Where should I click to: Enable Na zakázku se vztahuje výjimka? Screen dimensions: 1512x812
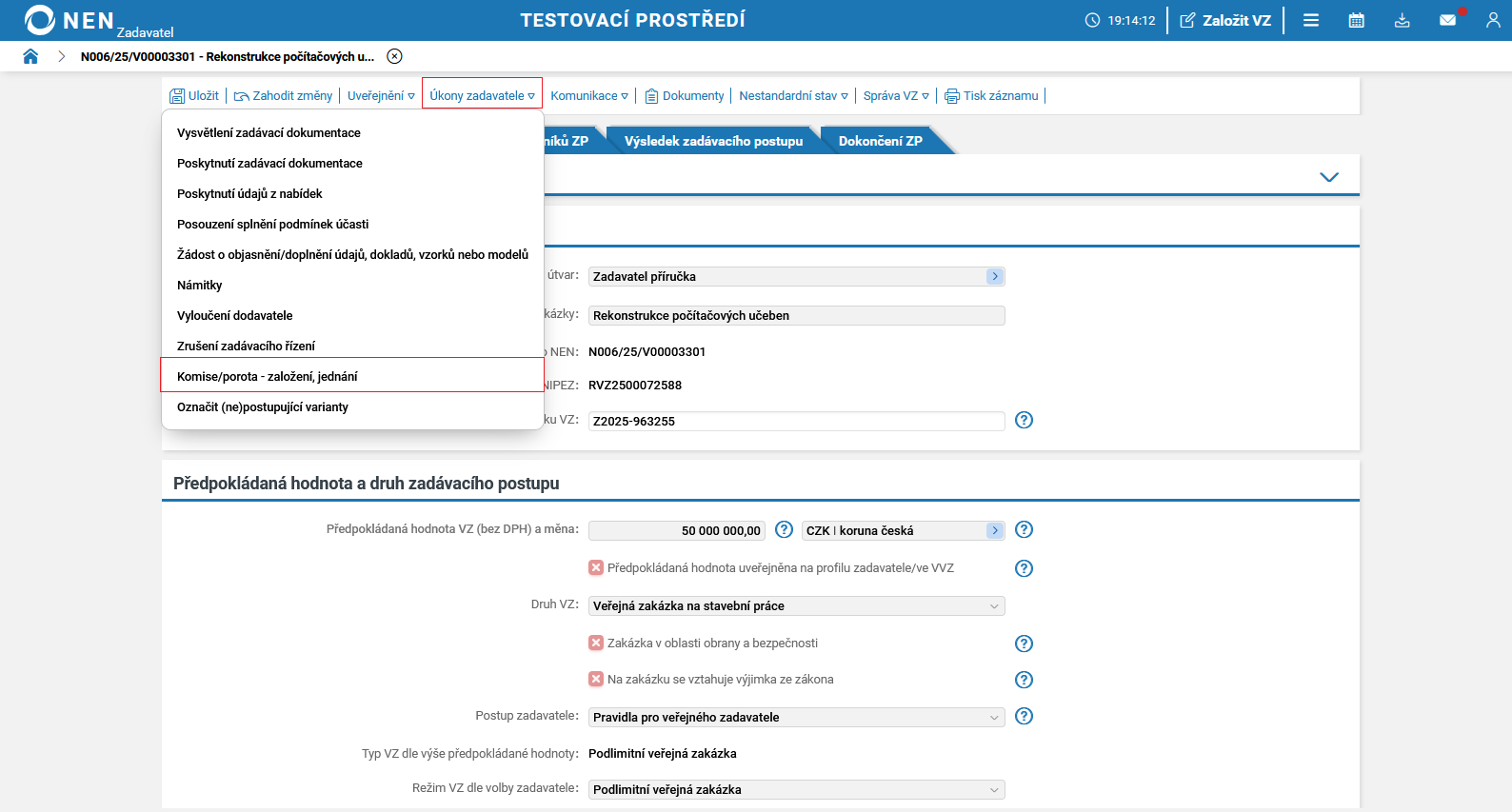pos(596,679)
